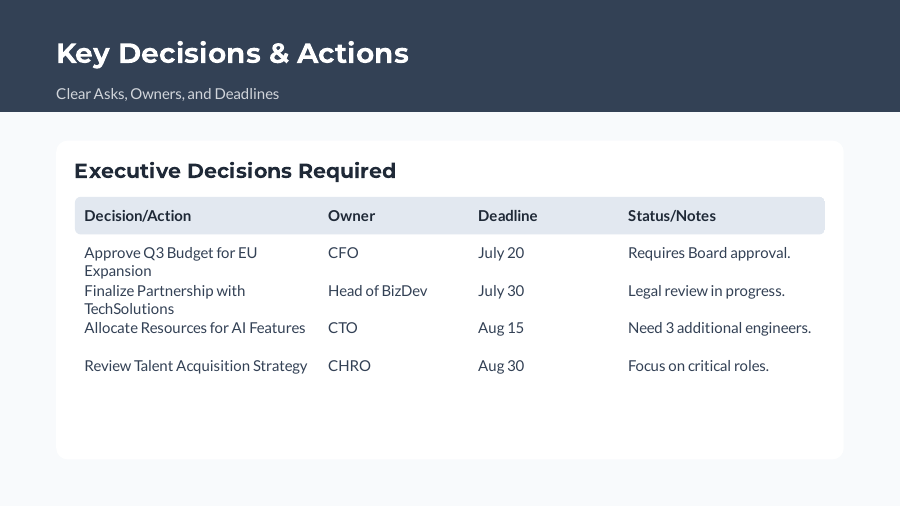Click the "Head of BizDev" owner cell

[x=377, y=291]
